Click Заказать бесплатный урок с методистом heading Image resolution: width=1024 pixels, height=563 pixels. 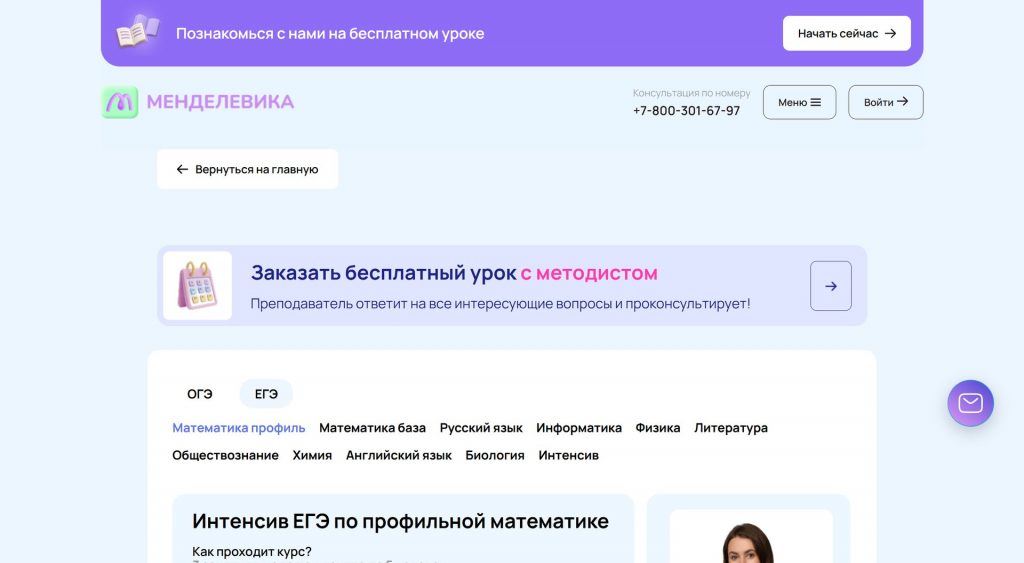[454, 272]
